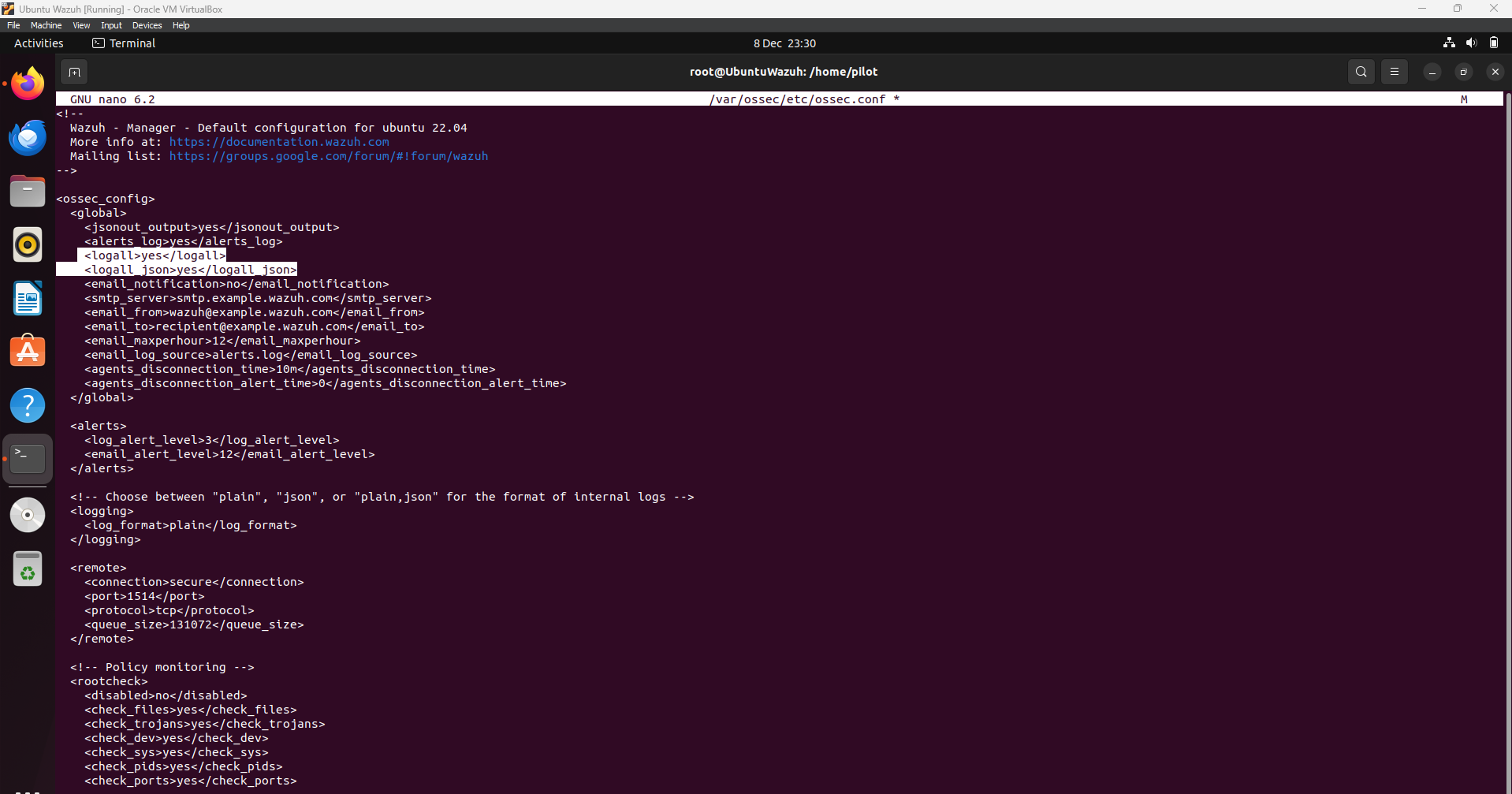
Task: Open the Help application in the dock
Action: [28, 404]
